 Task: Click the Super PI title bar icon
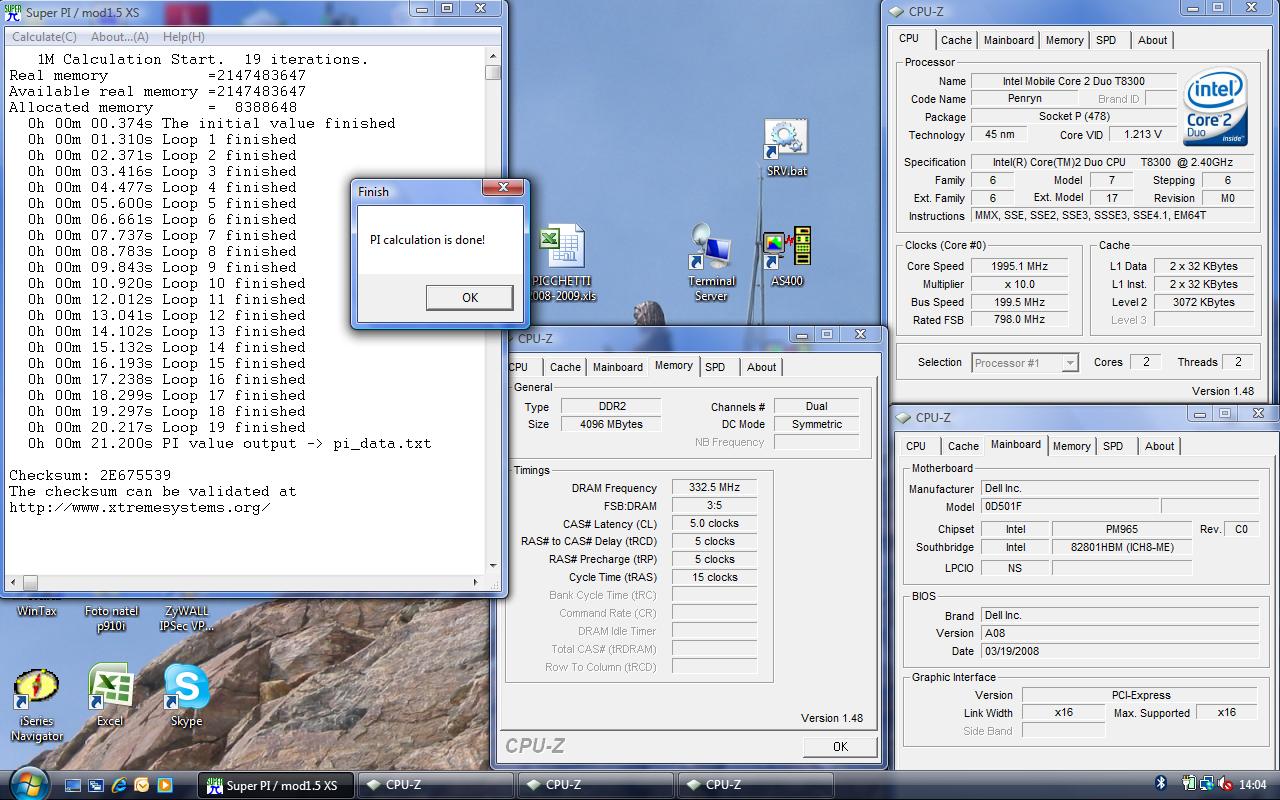click(x=14, y=12)
